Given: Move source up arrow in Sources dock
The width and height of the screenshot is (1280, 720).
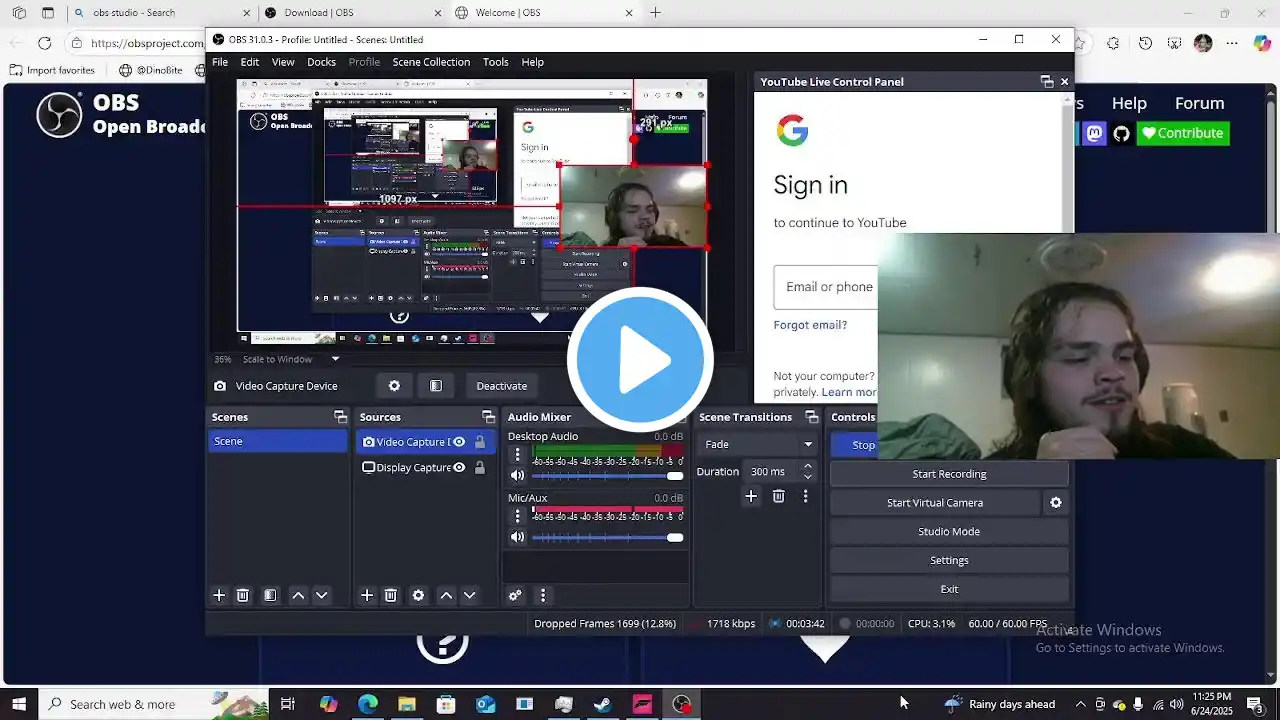Looking at the screenshot, I should [446, 595].
